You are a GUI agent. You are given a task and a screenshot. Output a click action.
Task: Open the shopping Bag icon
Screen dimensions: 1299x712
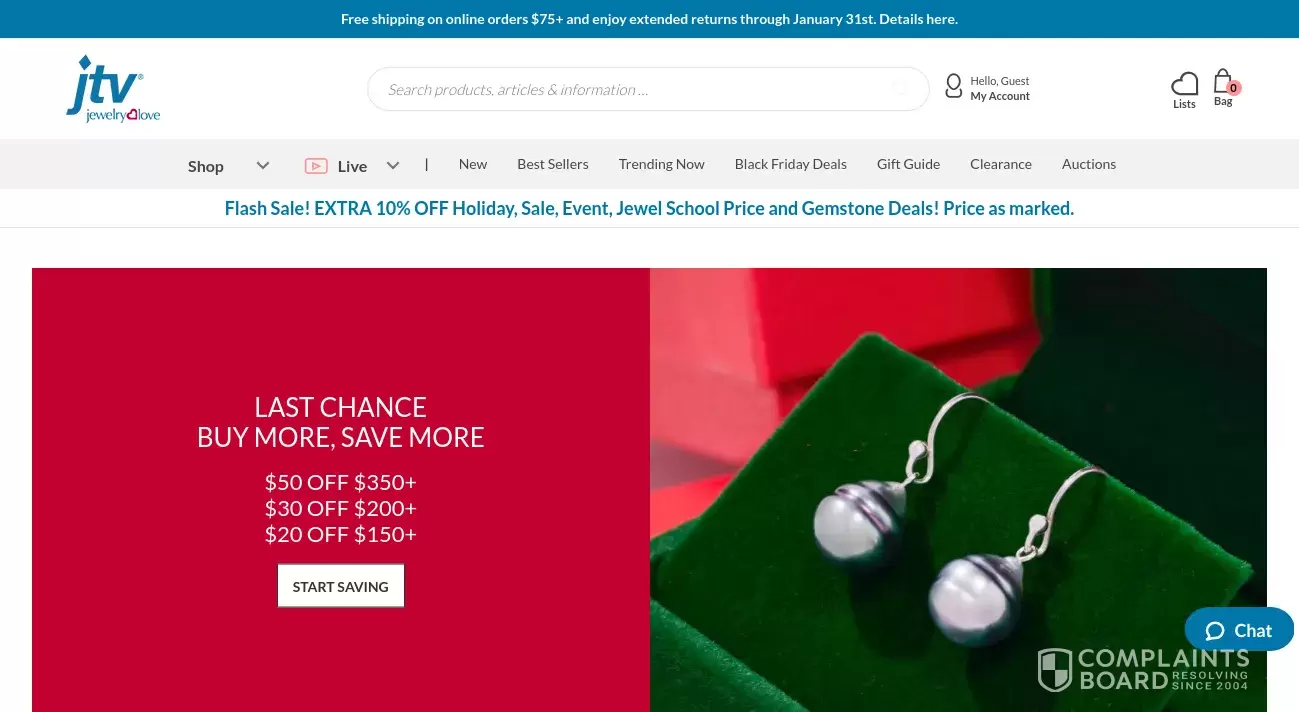click(x=1223, y=82)
